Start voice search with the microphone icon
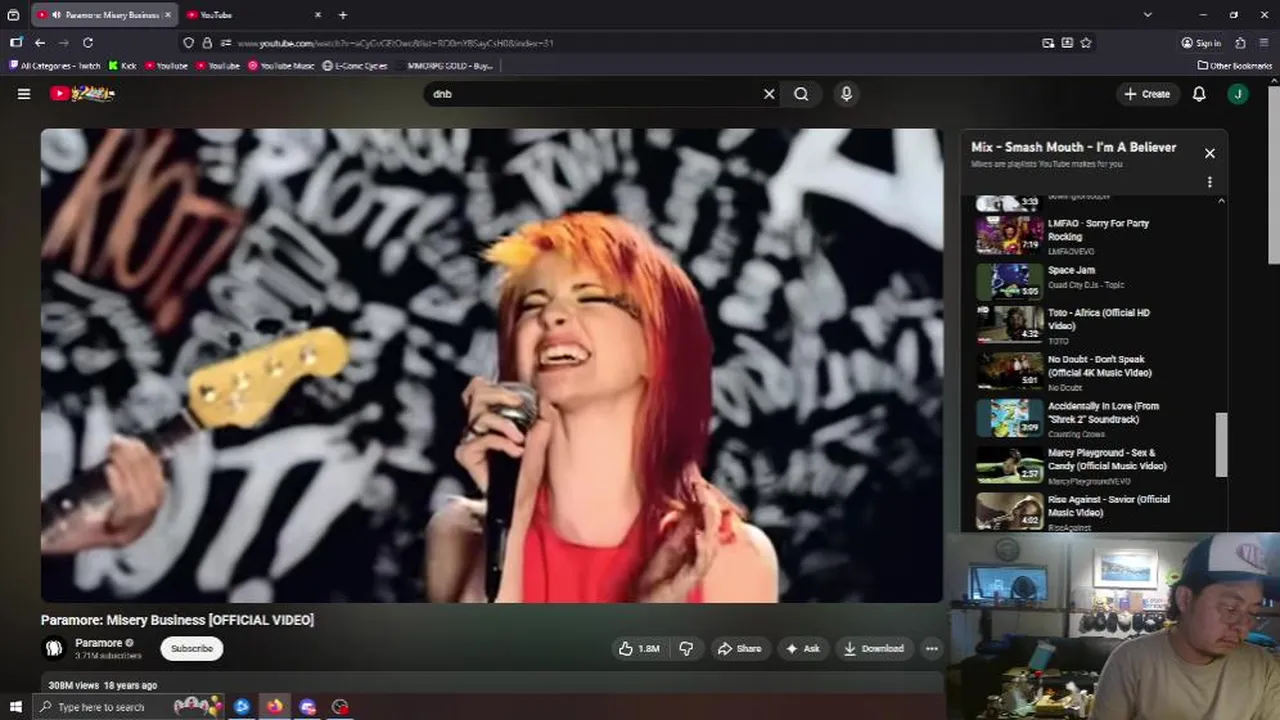This screenshot has width=1280, height=720. coord(846,94)
